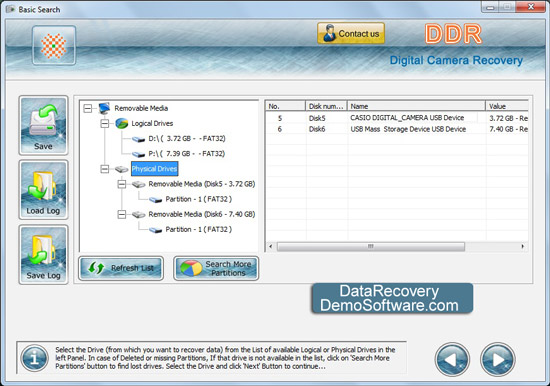Sort by the Disk num... column header
The width and height of the screenshot is (550, 386).
pos(326,106)
